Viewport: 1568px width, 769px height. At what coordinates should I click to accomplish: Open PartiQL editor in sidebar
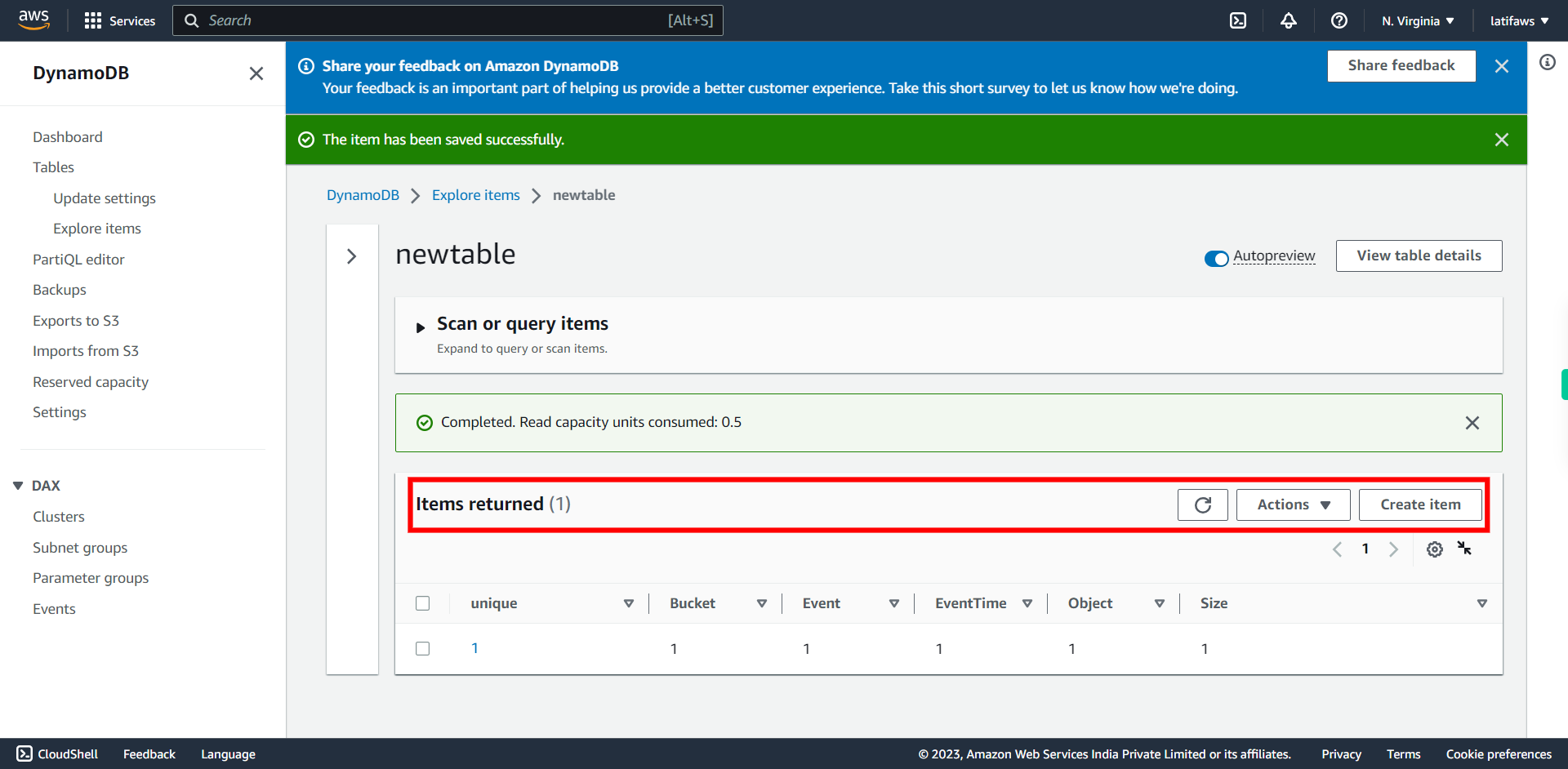[78, 260]
